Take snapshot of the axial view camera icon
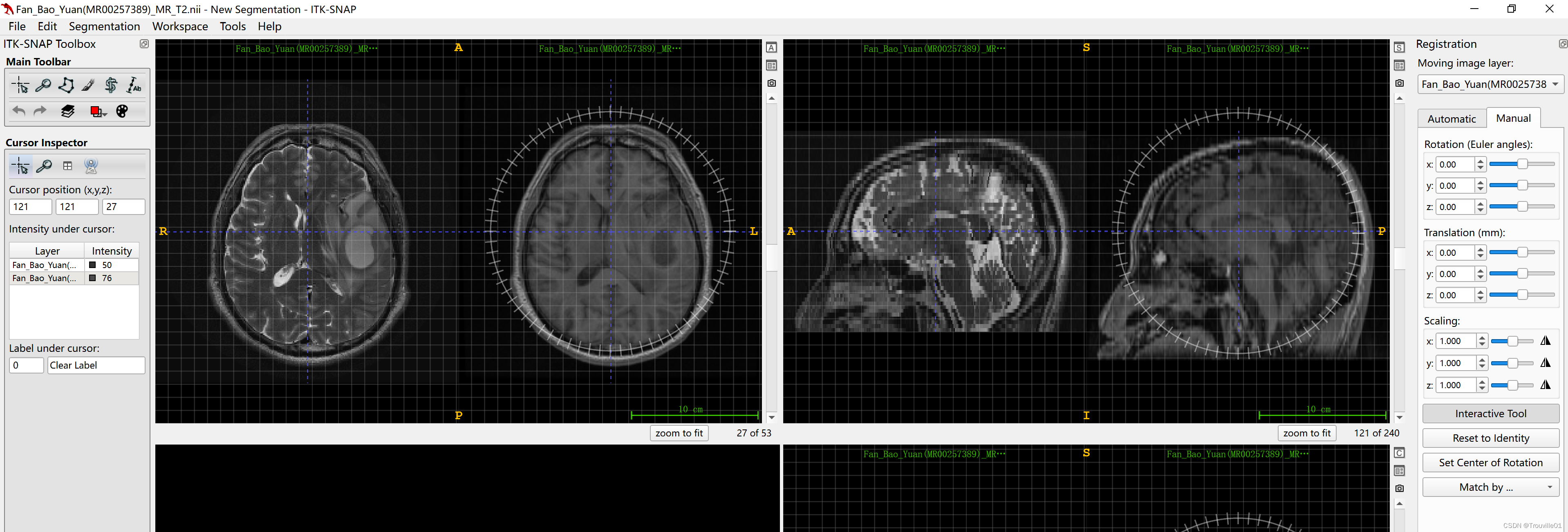The image size is (1568, 532). [x=771, y=83]
